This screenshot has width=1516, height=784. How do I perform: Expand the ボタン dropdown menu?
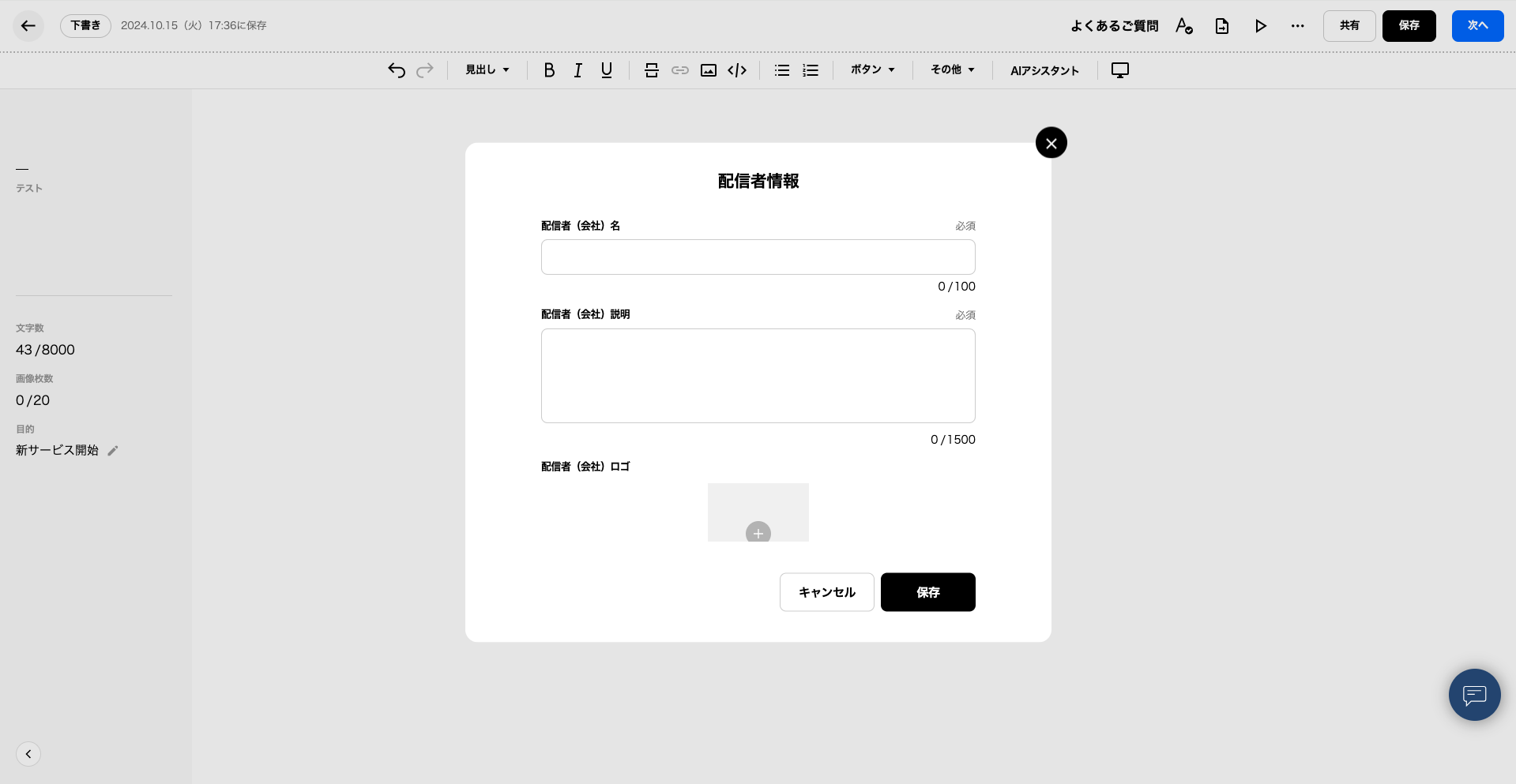pyautogui.click(x=872, y=70)
